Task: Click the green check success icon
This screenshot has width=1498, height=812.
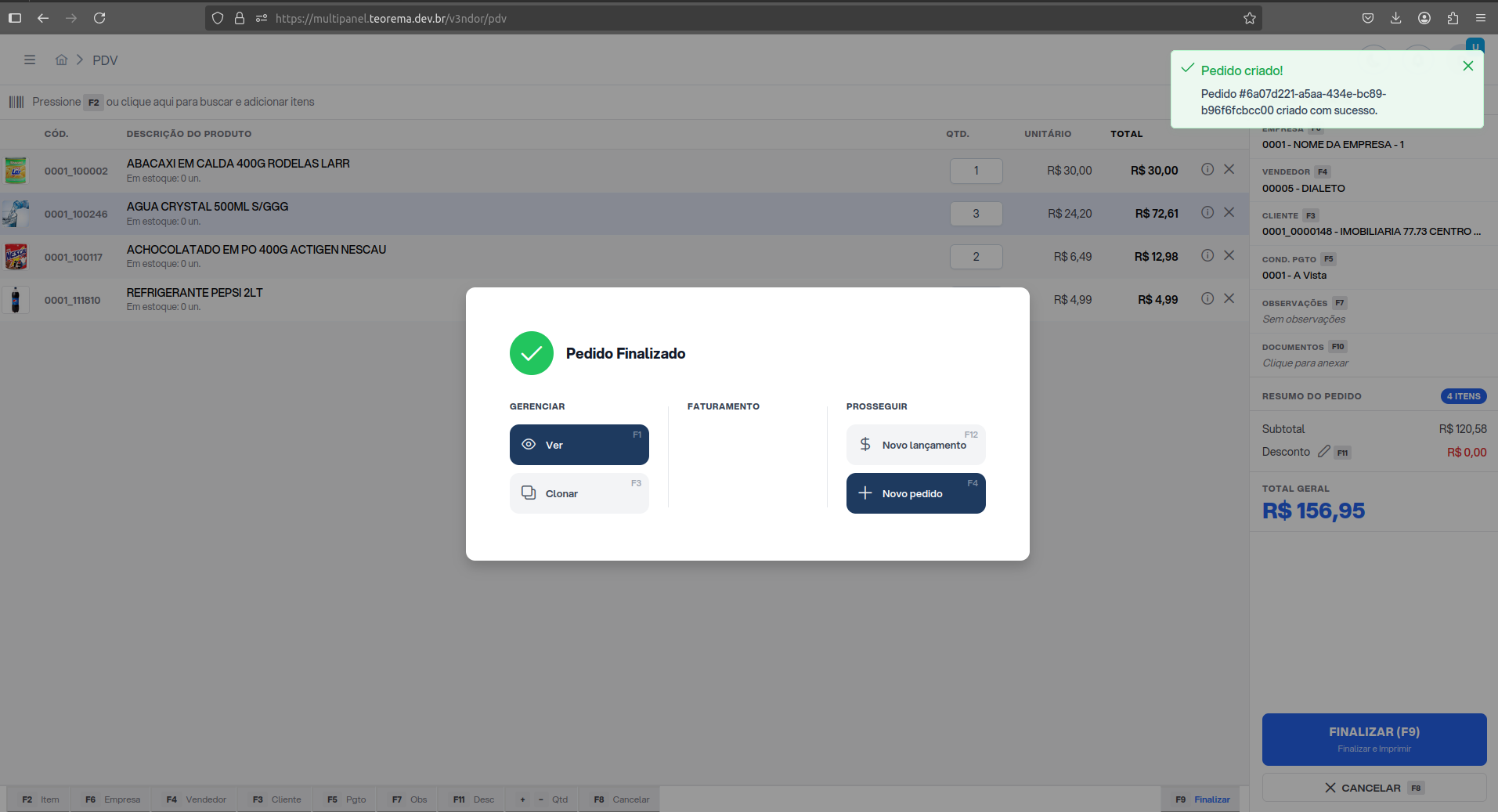Action: click(x=531, y=353)
